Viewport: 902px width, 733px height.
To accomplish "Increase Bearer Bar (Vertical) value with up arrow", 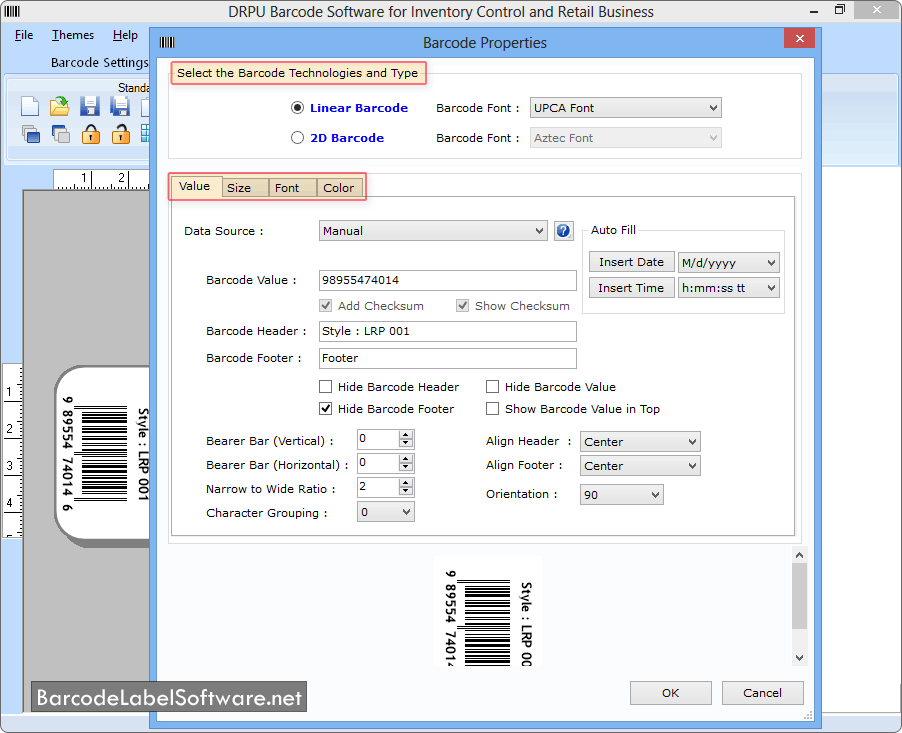I will 406,435.
